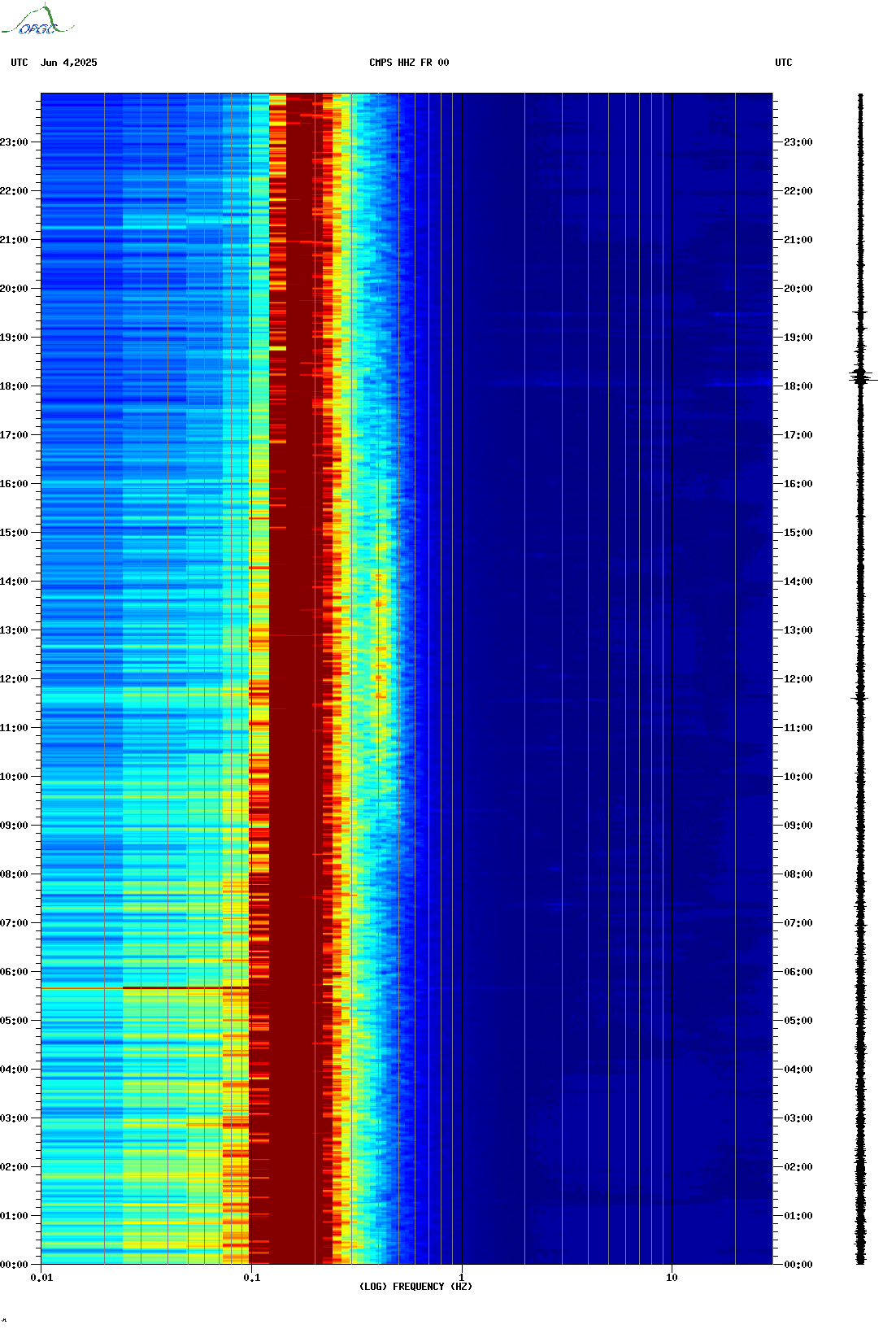Click the 14:00 label on left time axis
Image resolution: width=896 pixels, height=1329 pixels.
15,582
